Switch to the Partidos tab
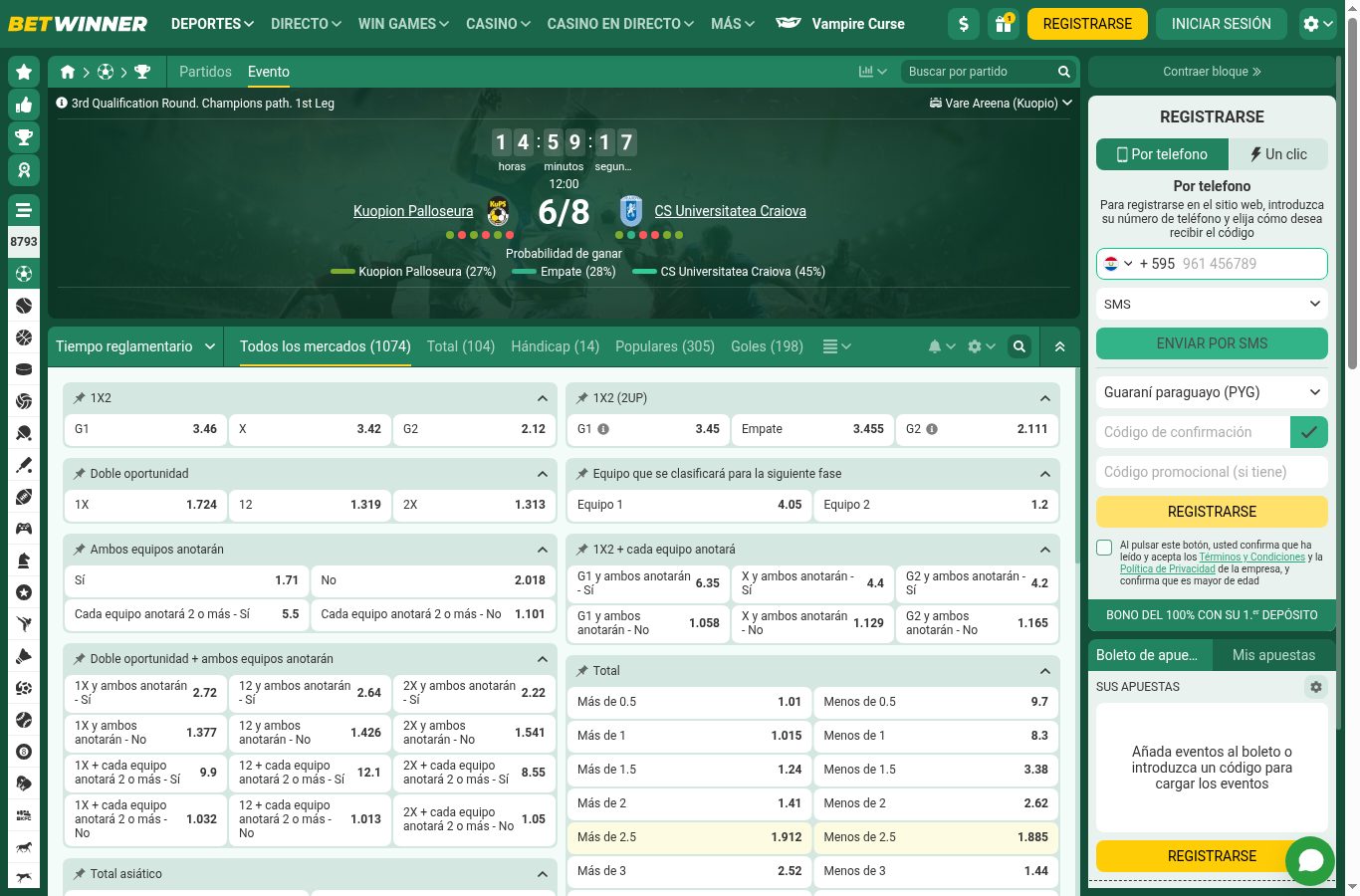 [205, 72]
